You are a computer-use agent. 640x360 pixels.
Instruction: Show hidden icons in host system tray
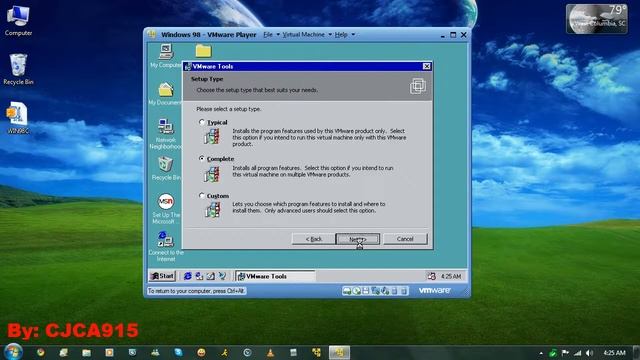[x=541, y=353]
